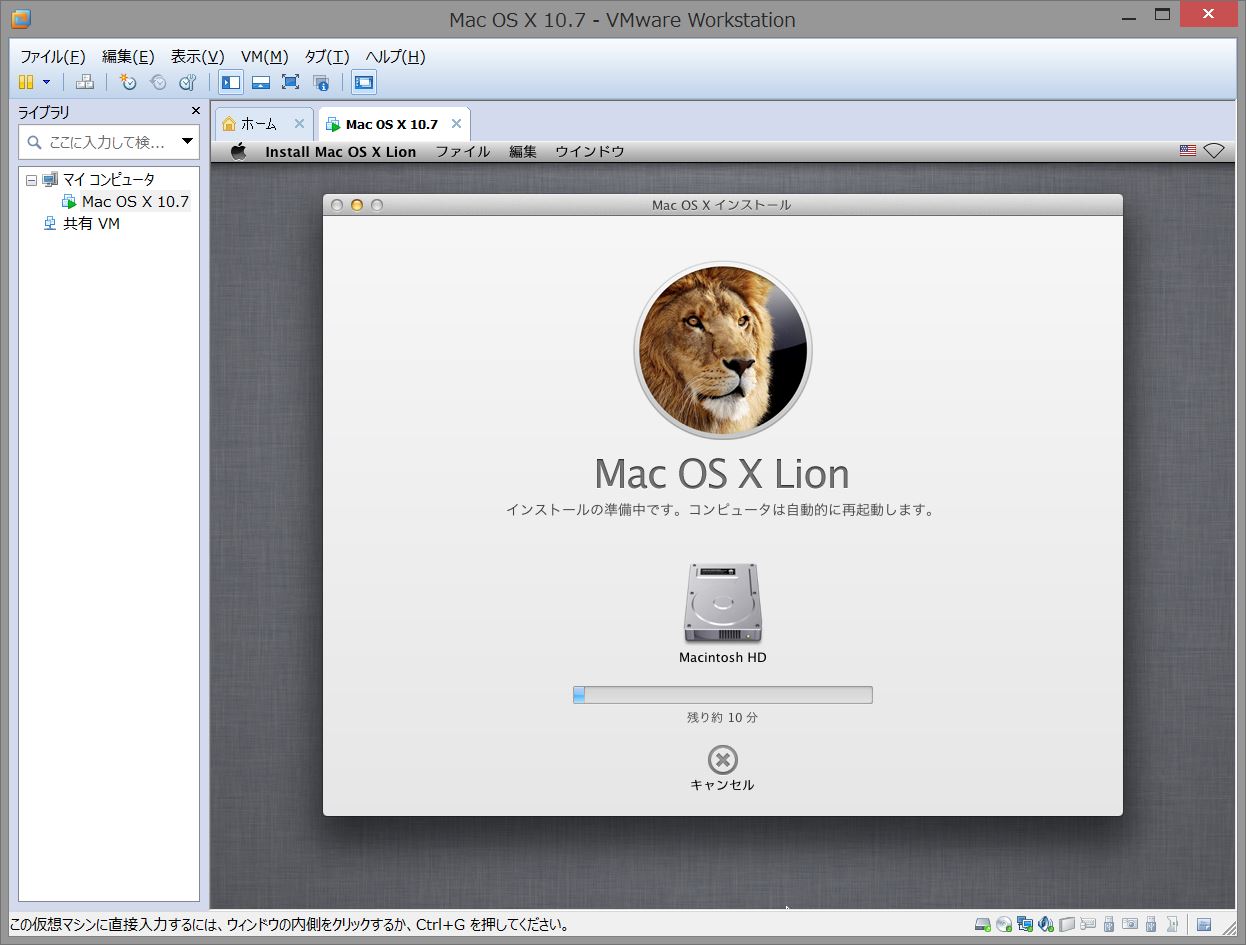The width and height of the screenshot is (1246, 945).
Task: Click the zoom button on installer window
Action: 377,205
